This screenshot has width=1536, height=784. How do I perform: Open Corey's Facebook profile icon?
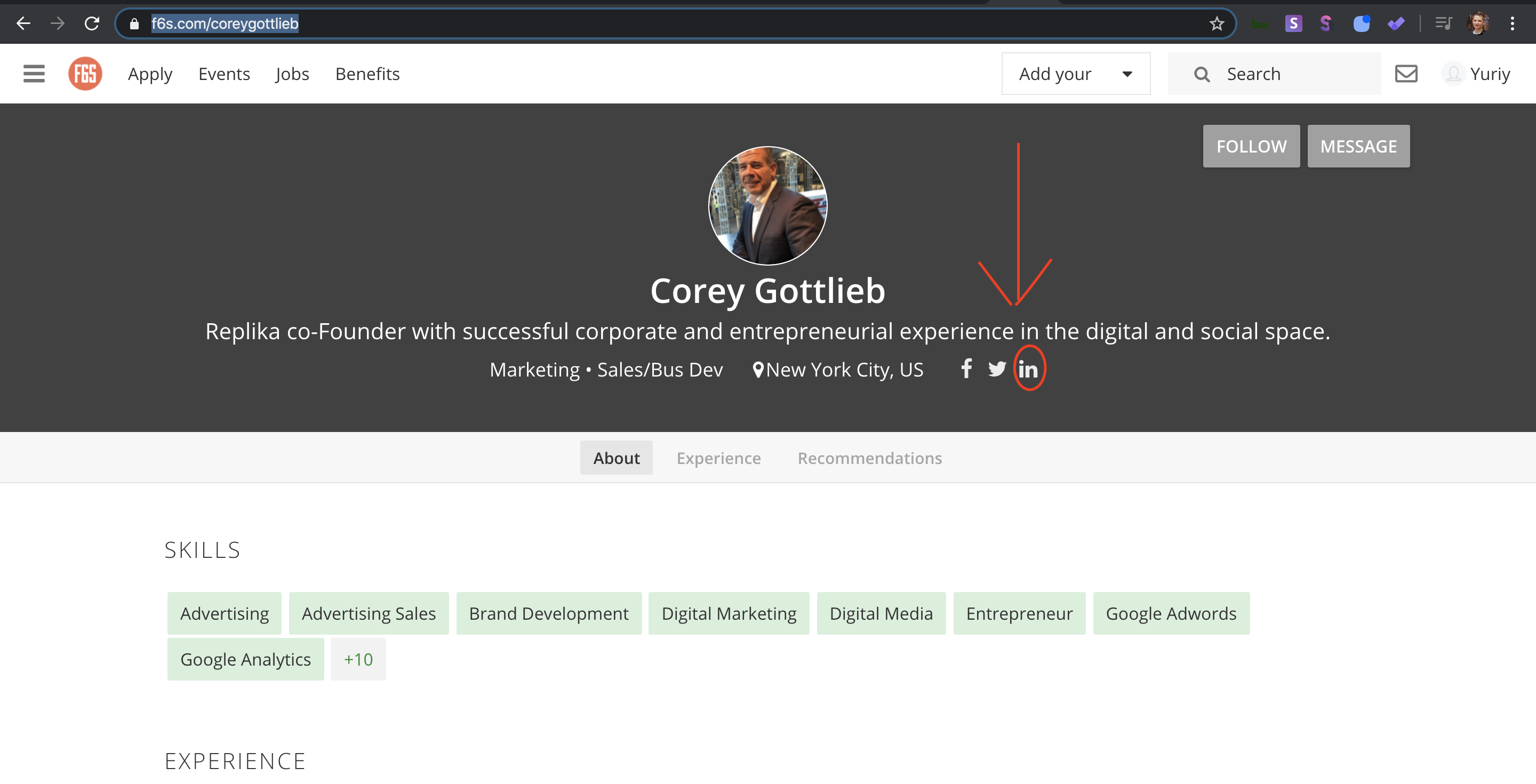[x=966, y=369]
